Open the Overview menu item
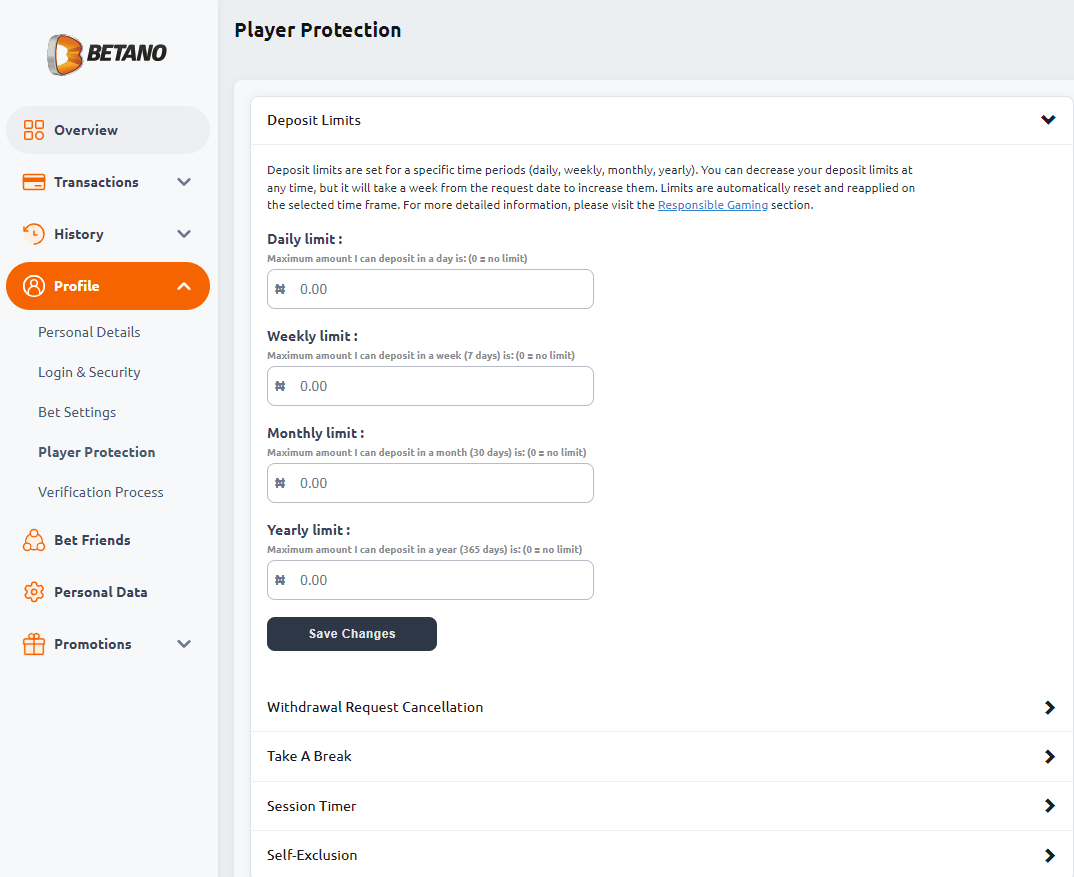 (x=108, y=130)
